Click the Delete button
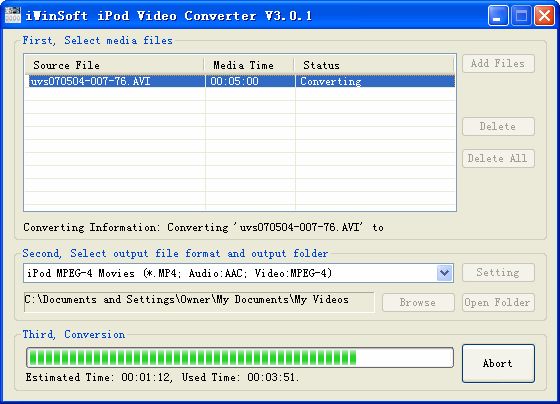560x404 pixels. pos(498,126)
